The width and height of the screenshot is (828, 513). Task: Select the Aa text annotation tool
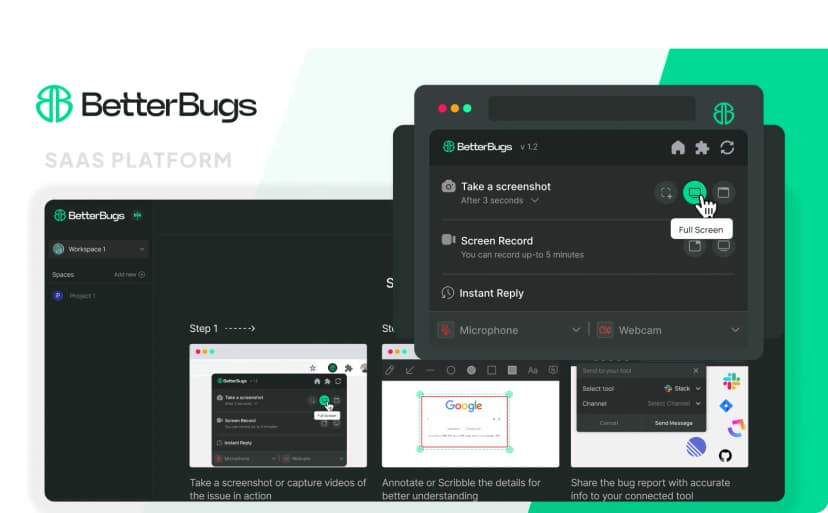pyautogui.click(x=532, y=370)
